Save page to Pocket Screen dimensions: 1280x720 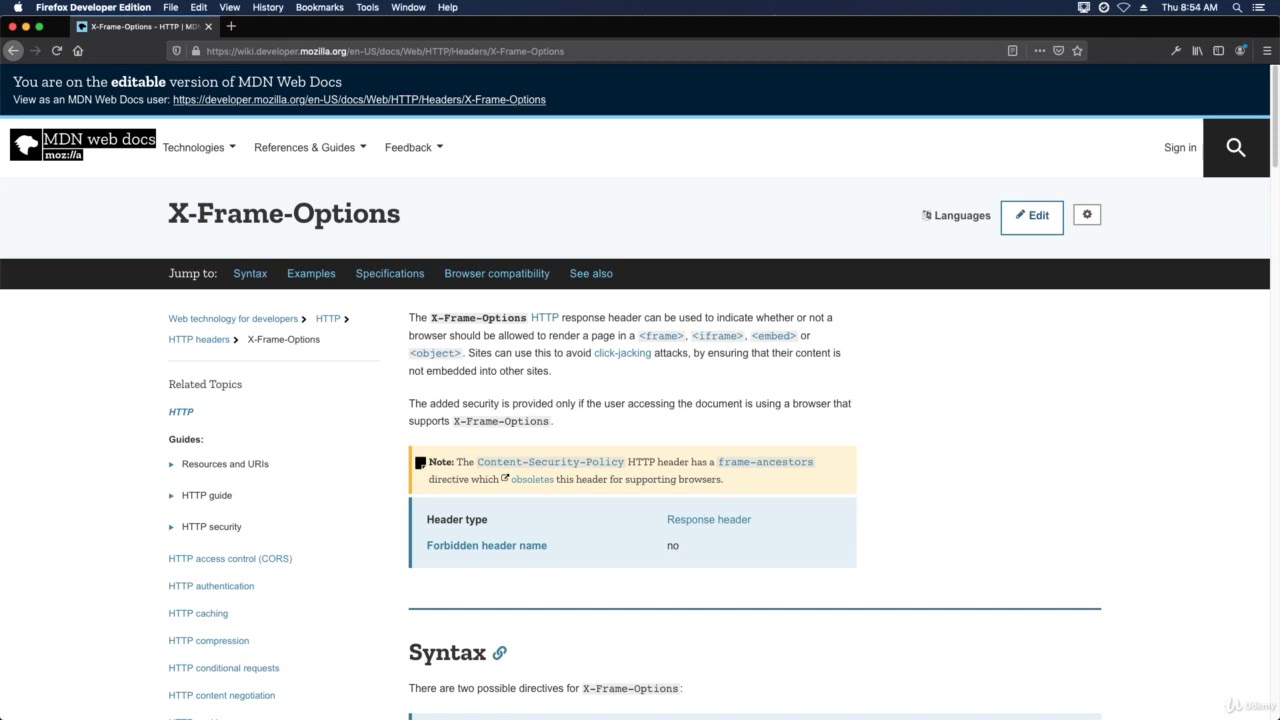coord(1058,51)
